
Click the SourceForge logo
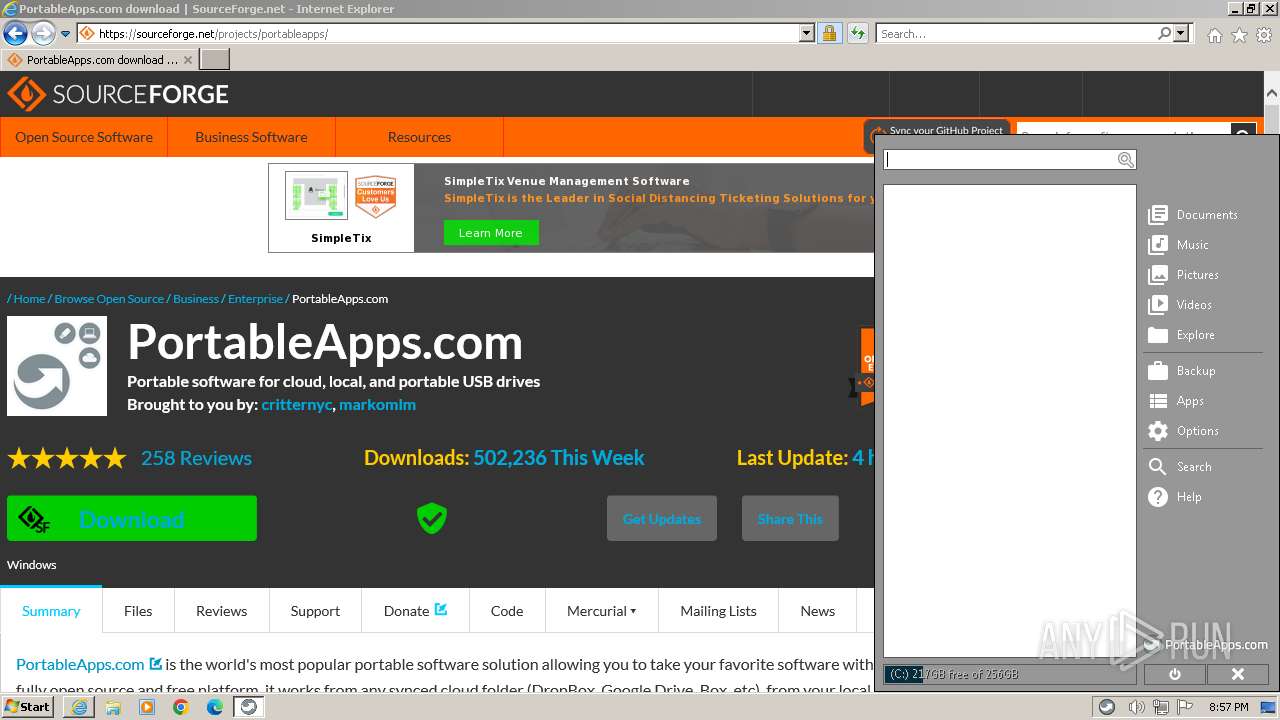[118, 94]
